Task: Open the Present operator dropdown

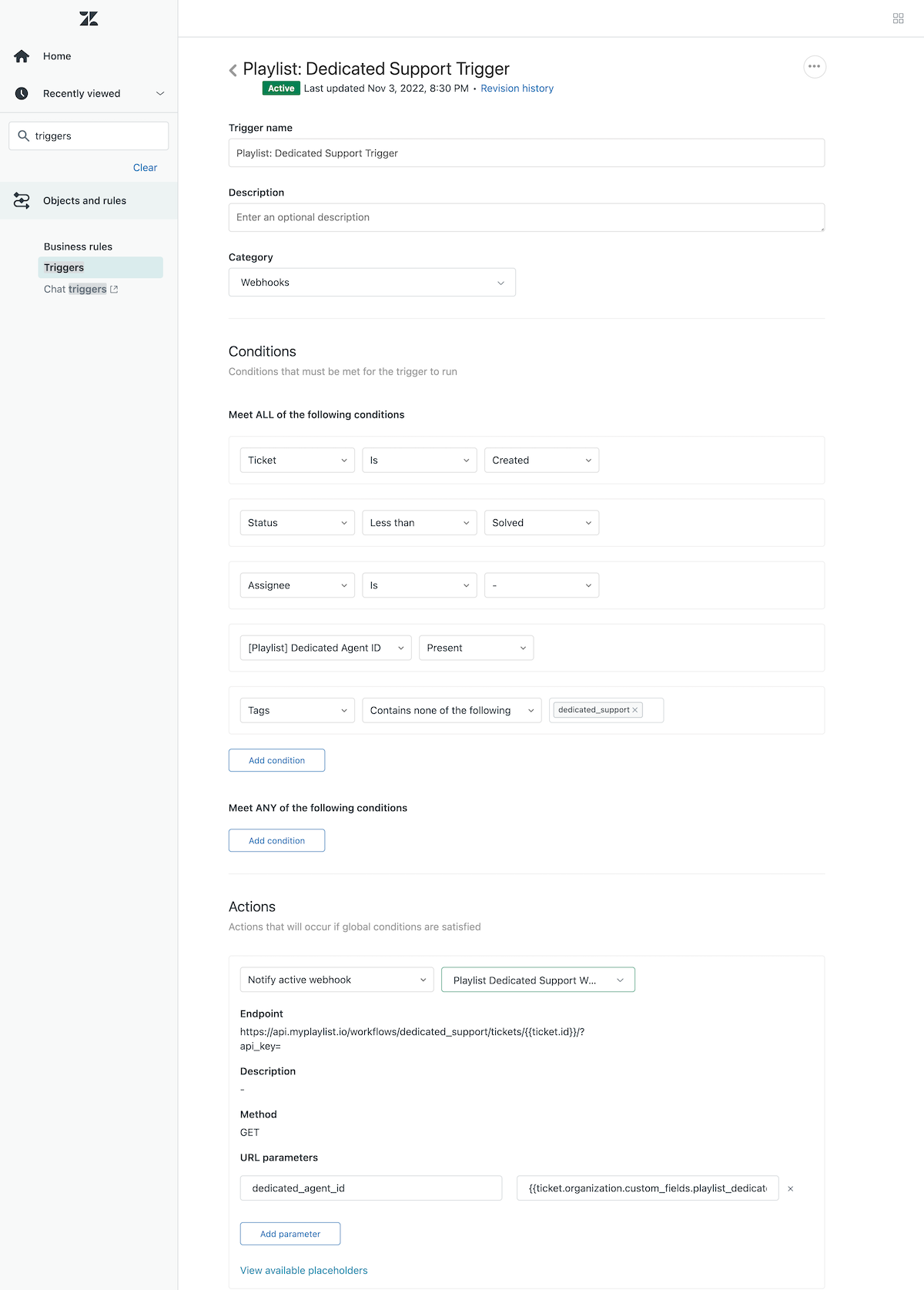Action: (476, 648)
